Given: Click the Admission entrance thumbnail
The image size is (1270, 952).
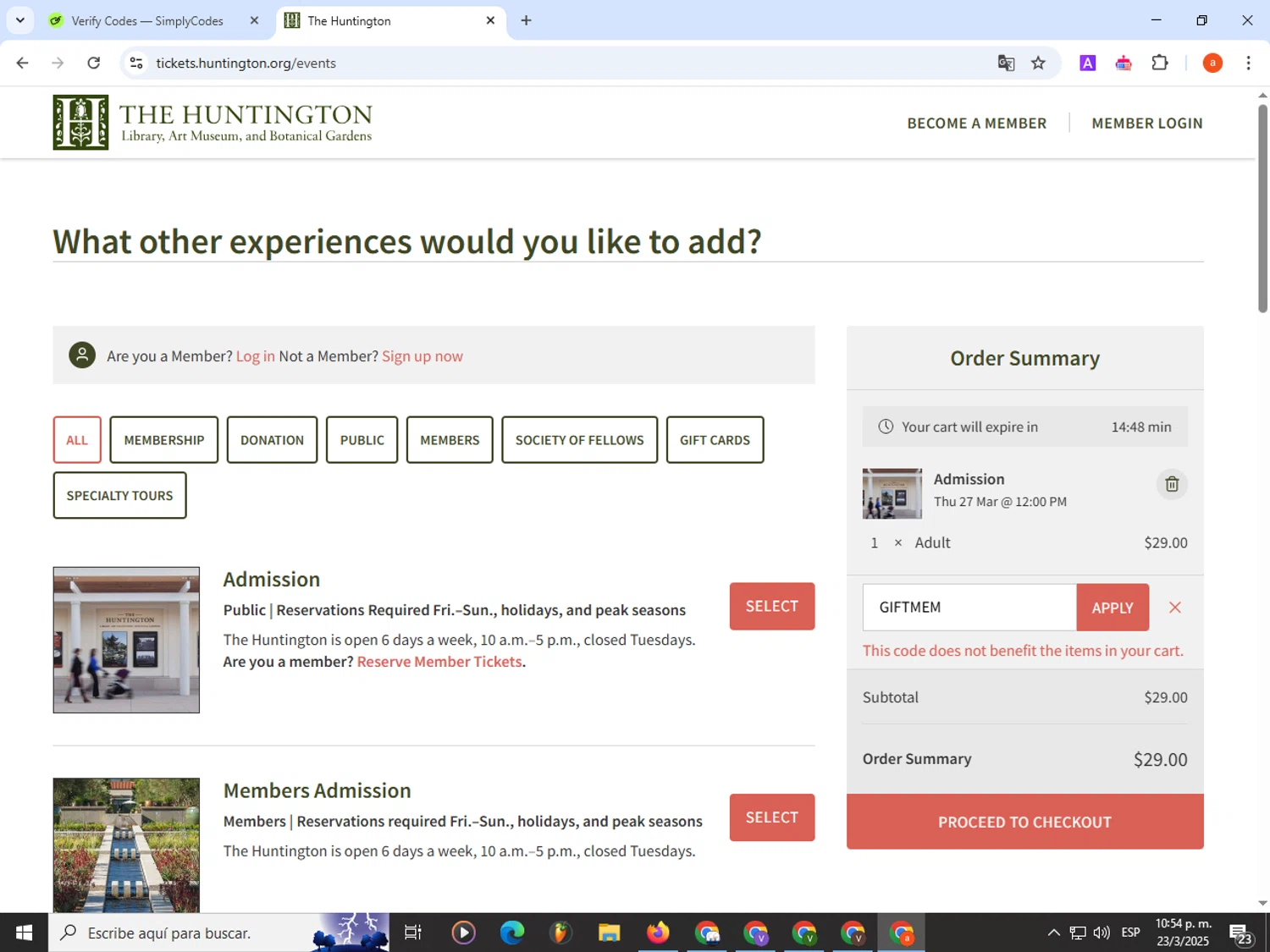Looking at the screenshot, I should pyautogui.click(x=126, y=640).
